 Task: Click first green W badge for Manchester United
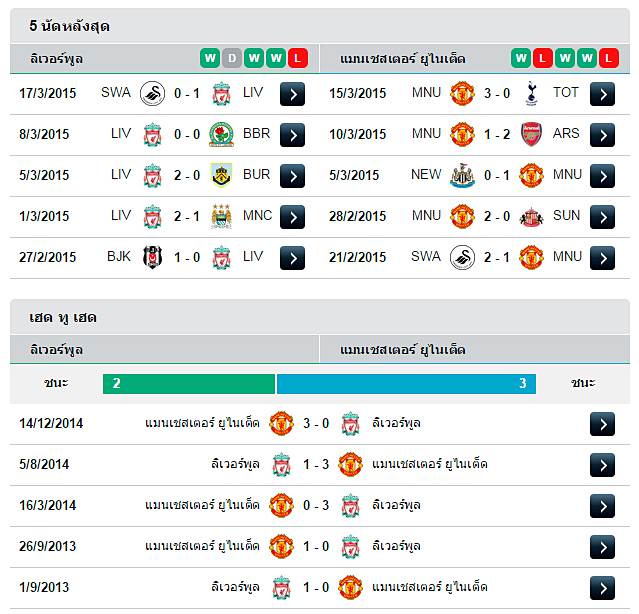click(521, 58)
